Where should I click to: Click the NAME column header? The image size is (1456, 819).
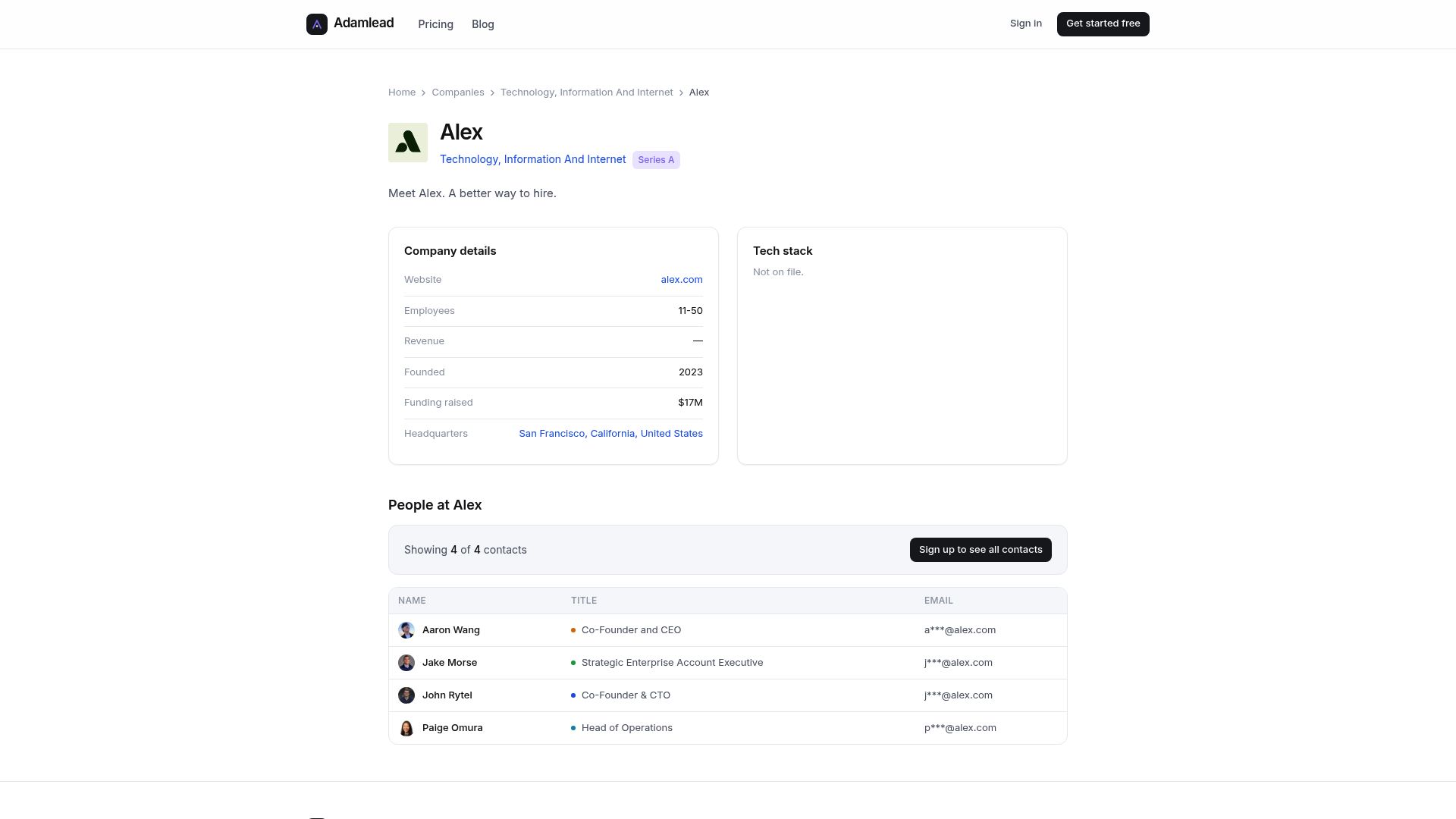pyautogui.click(x=412, y=601)
